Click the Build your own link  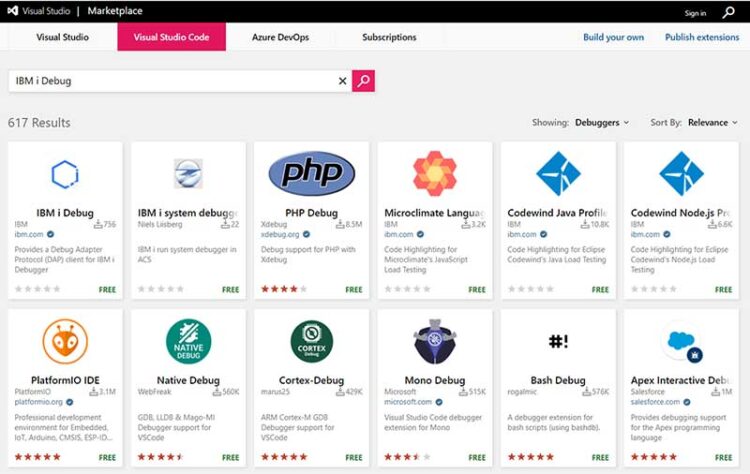point(613,37)
